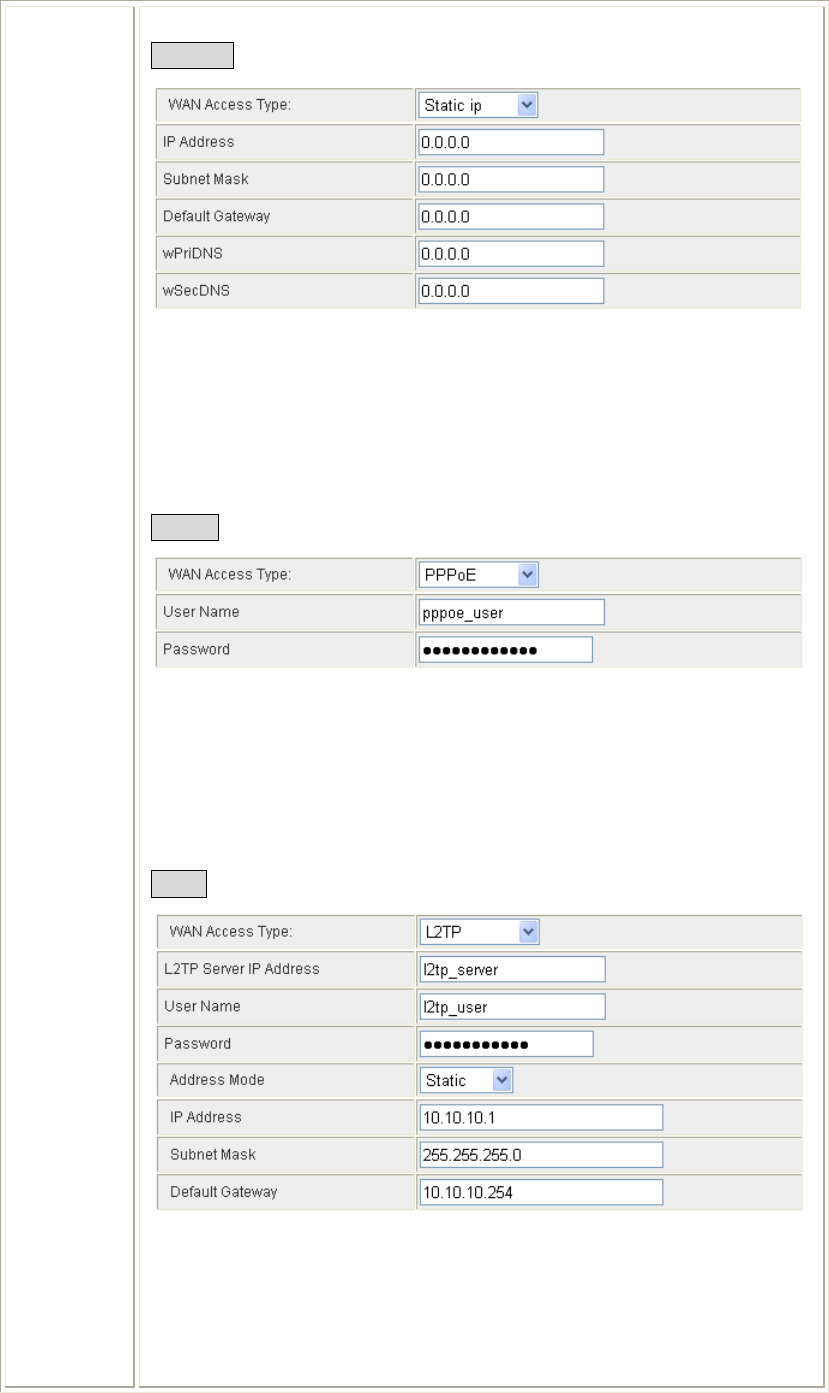
Task: Select the Default Gateway field showing 0.0.0.0
Action: [511, 216]
